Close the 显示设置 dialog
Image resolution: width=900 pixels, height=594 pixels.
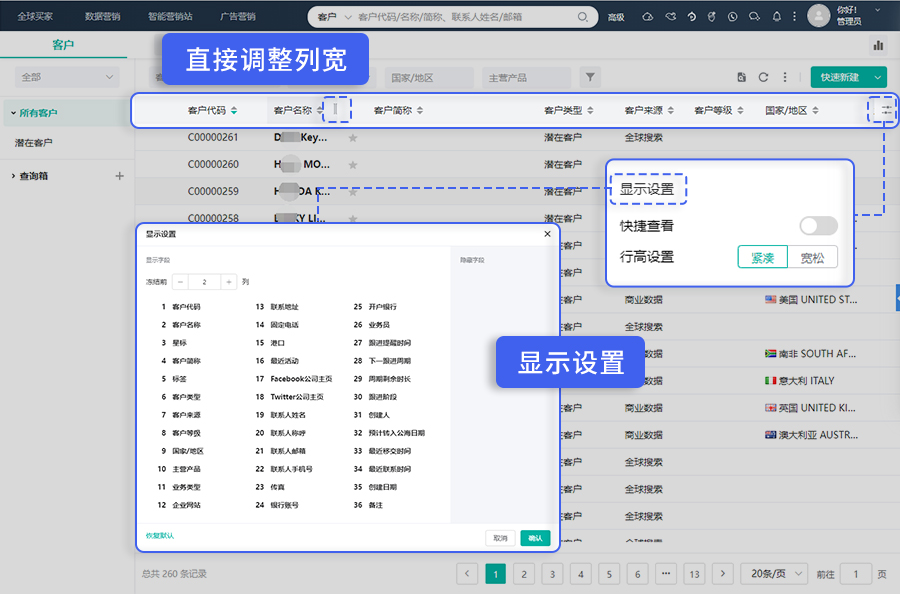(x=548, y=234)
